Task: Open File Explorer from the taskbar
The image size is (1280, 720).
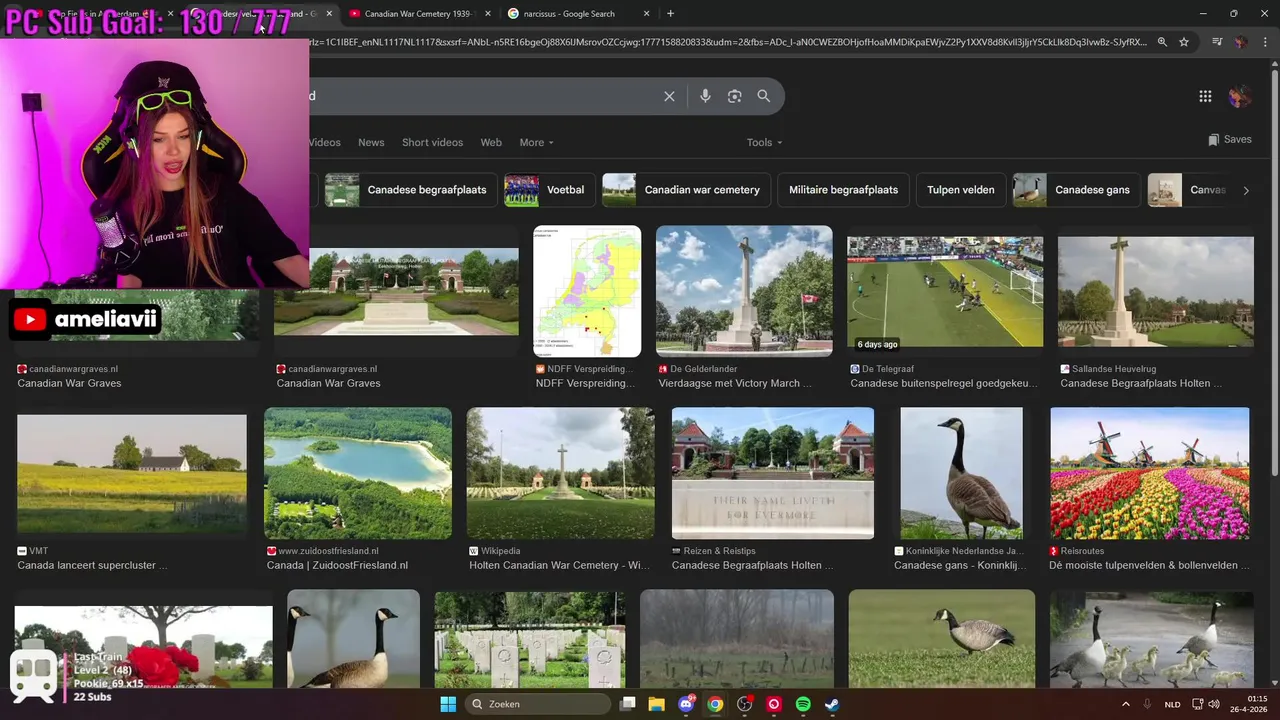Action: [x=656, y=704]
